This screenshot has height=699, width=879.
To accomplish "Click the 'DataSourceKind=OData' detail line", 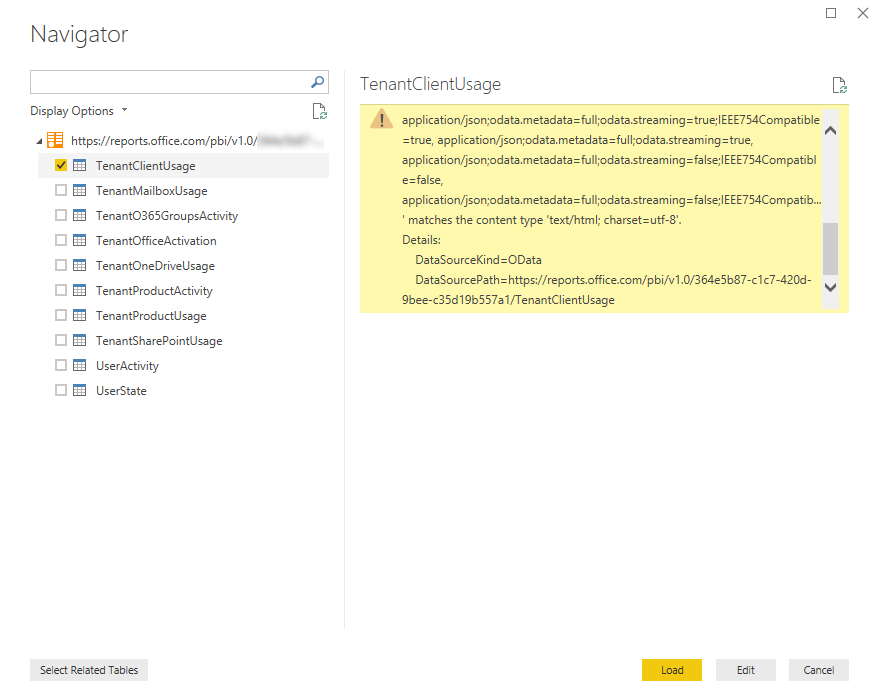I will [x=478, y=260].
